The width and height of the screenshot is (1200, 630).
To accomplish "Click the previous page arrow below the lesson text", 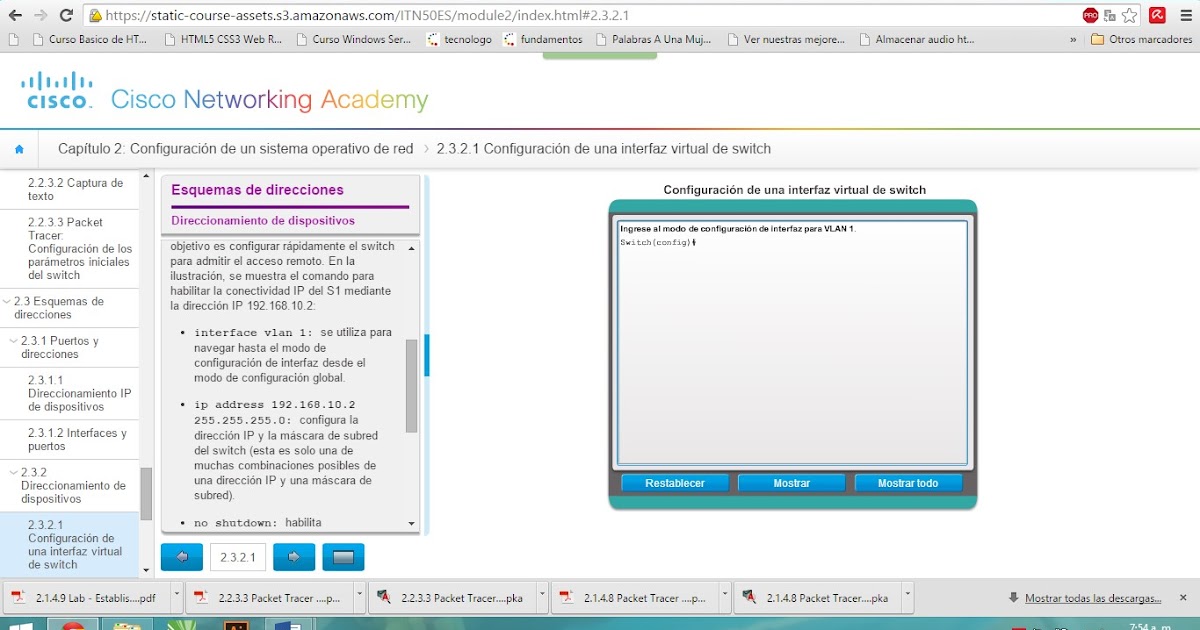I will click(181, 556).
